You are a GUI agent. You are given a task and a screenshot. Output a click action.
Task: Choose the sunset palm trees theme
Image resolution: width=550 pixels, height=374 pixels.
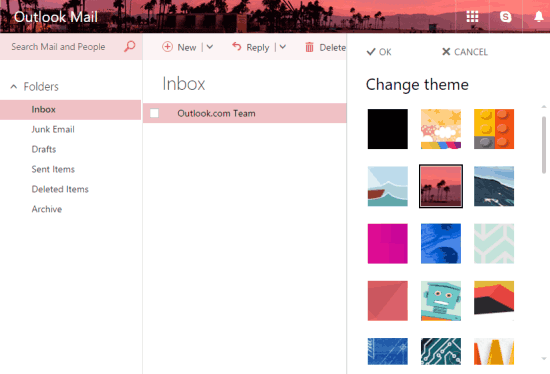(x=441, y=186)
